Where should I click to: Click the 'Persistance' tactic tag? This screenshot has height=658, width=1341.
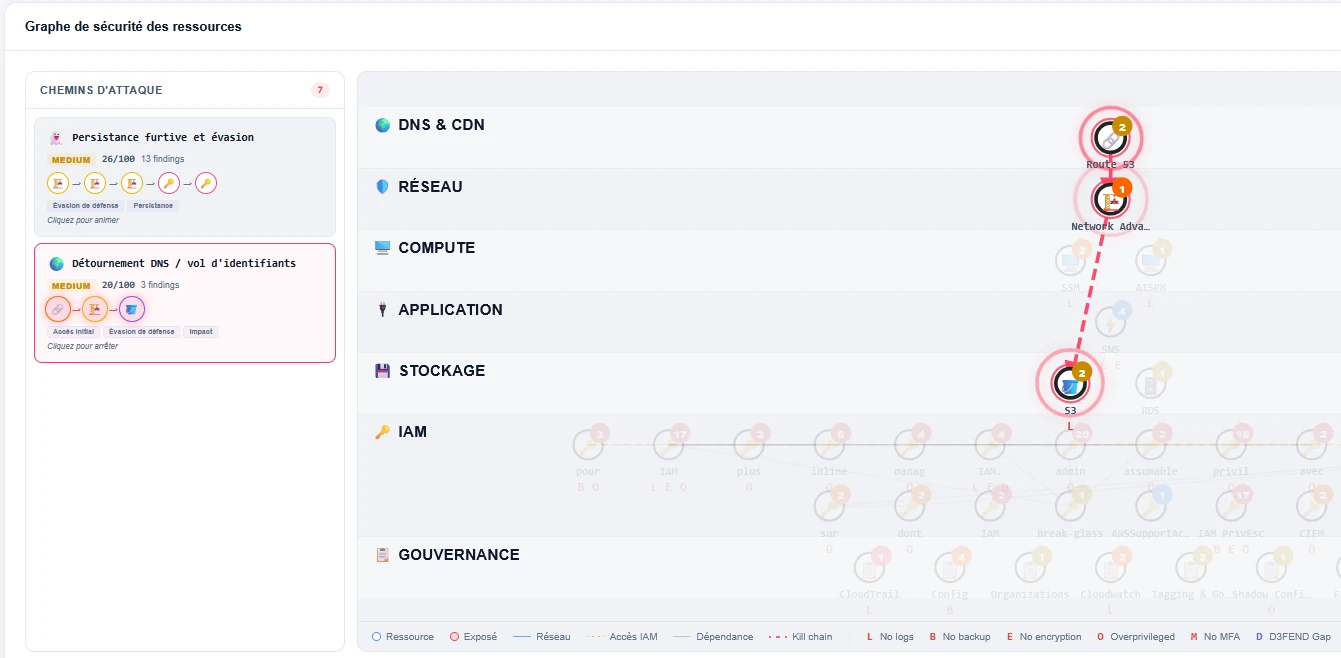click(x=153, y=205)
